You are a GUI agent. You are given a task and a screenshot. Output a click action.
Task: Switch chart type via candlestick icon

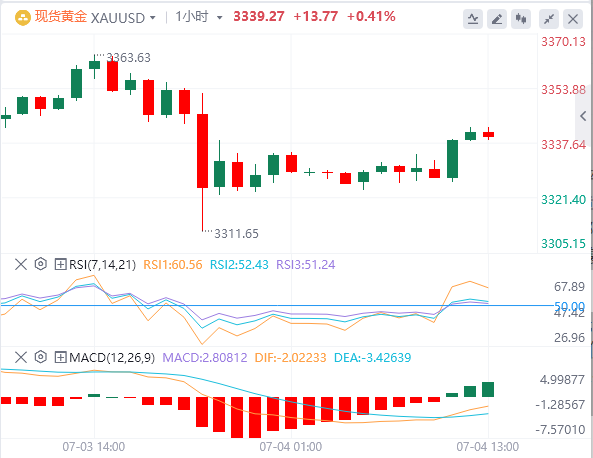tap(521, 19)
